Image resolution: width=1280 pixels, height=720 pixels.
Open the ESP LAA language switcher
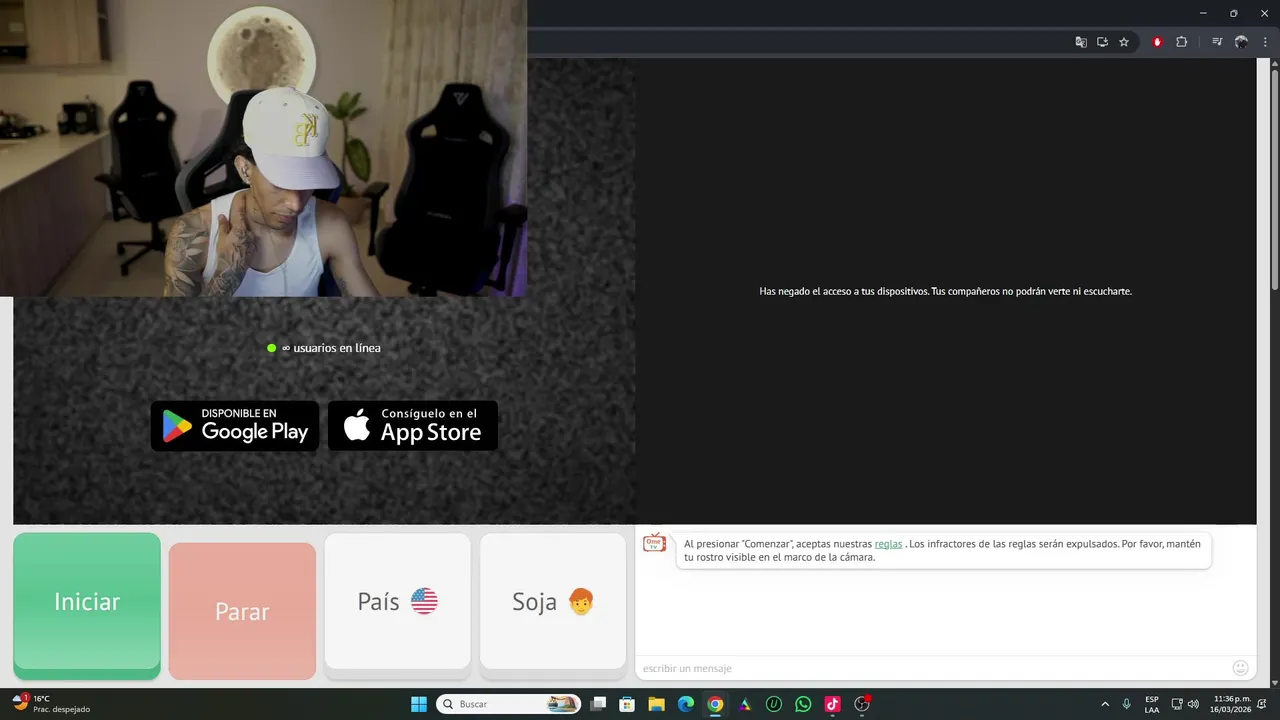click(1152, 704)
